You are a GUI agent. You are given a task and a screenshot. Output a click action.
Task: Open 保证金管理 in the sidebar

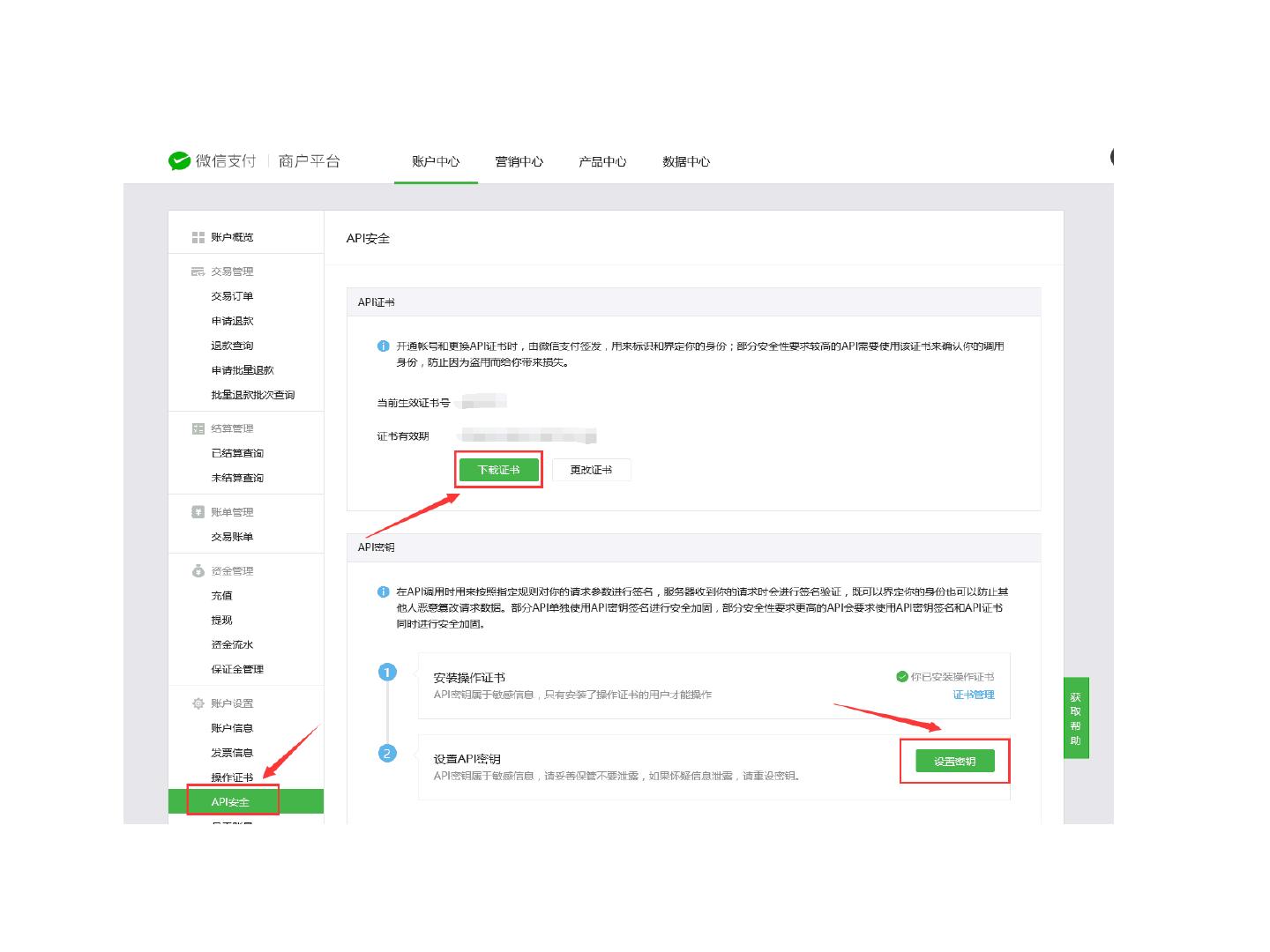pos(237,669)
